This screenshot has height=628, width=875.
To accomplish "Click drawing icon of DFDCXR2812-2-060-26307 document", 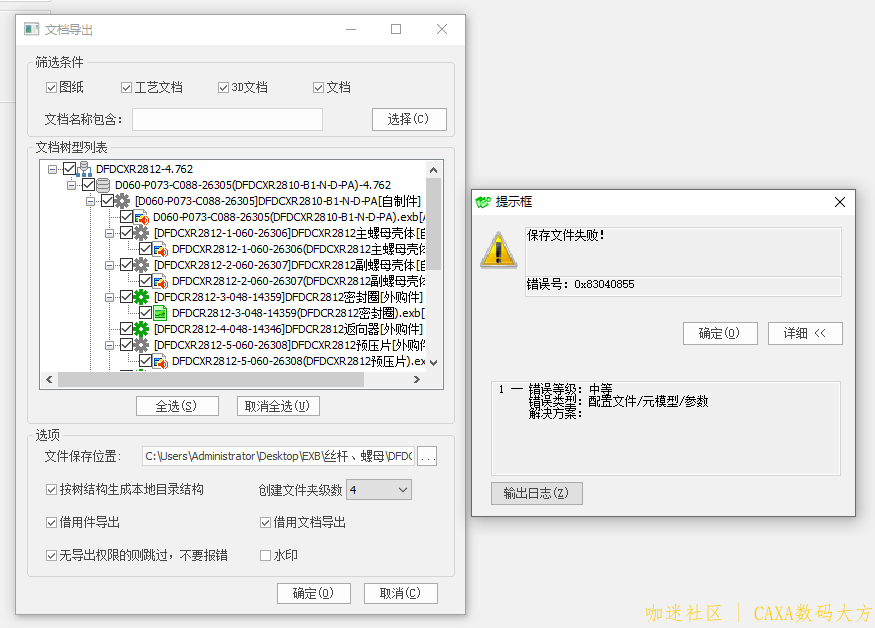I will point(161,281).
